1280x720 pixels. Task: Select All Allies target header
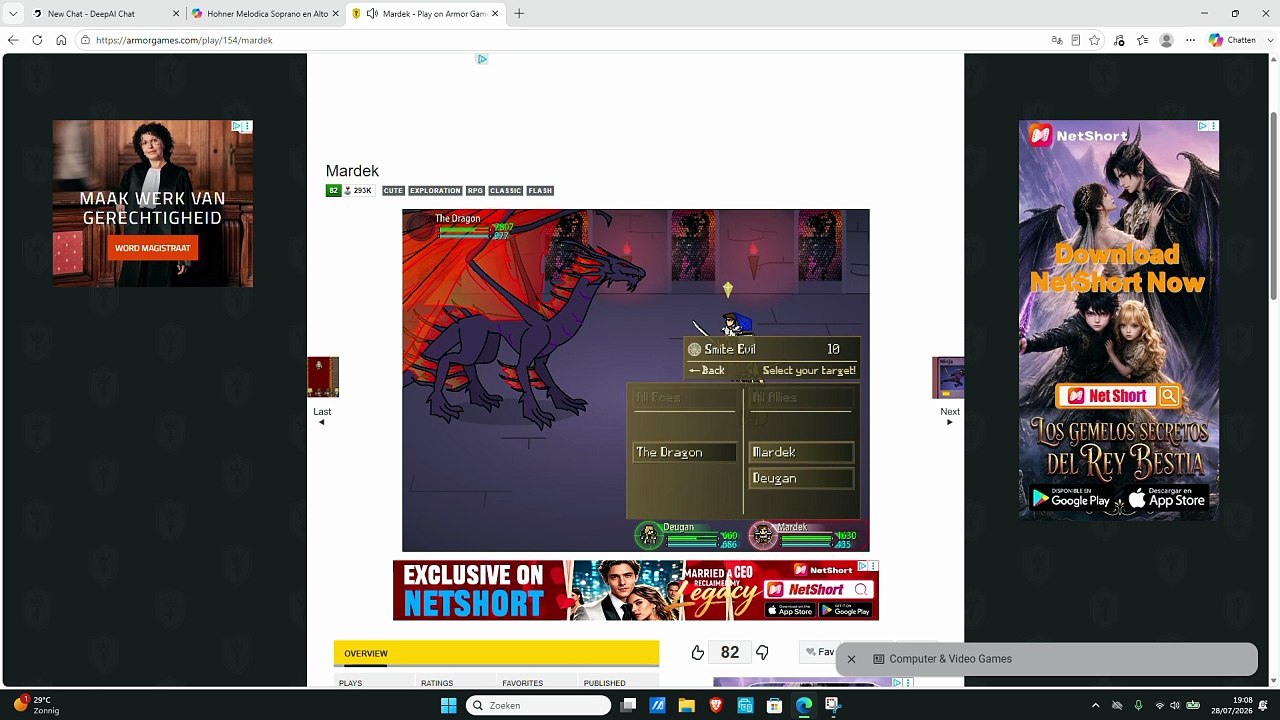click(802, 398)
